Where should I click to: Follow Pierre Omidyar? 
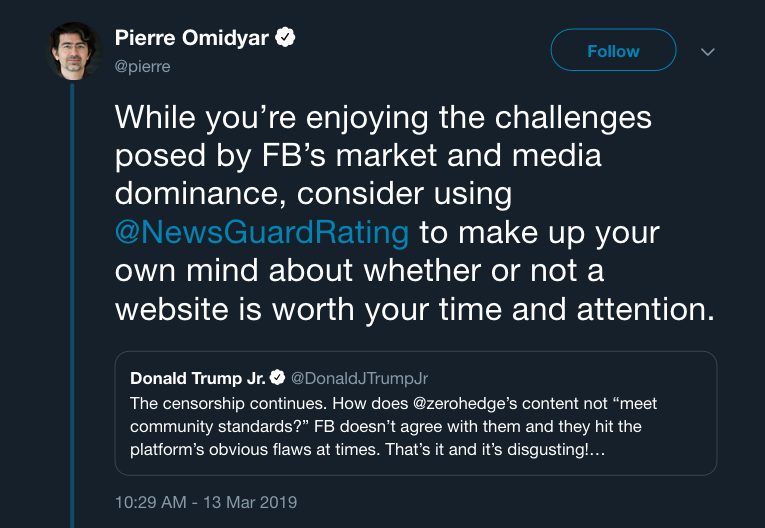coord(613,51)
